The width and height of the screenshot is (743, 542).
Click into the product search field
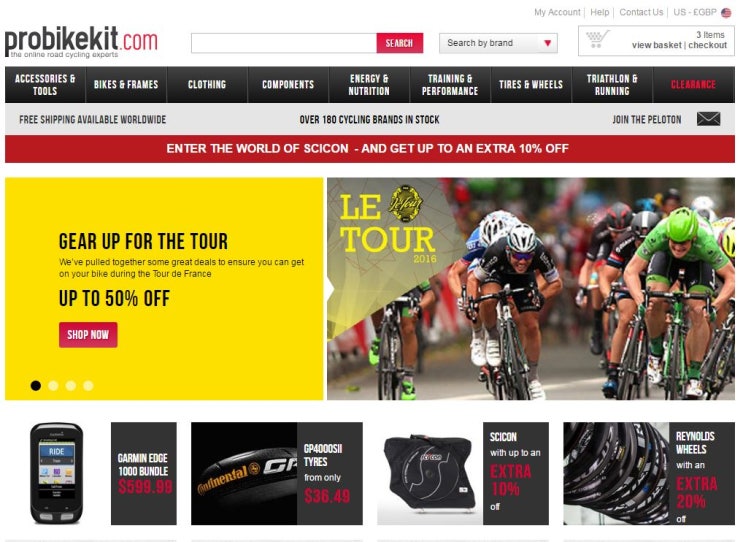[x=284, y=43]
